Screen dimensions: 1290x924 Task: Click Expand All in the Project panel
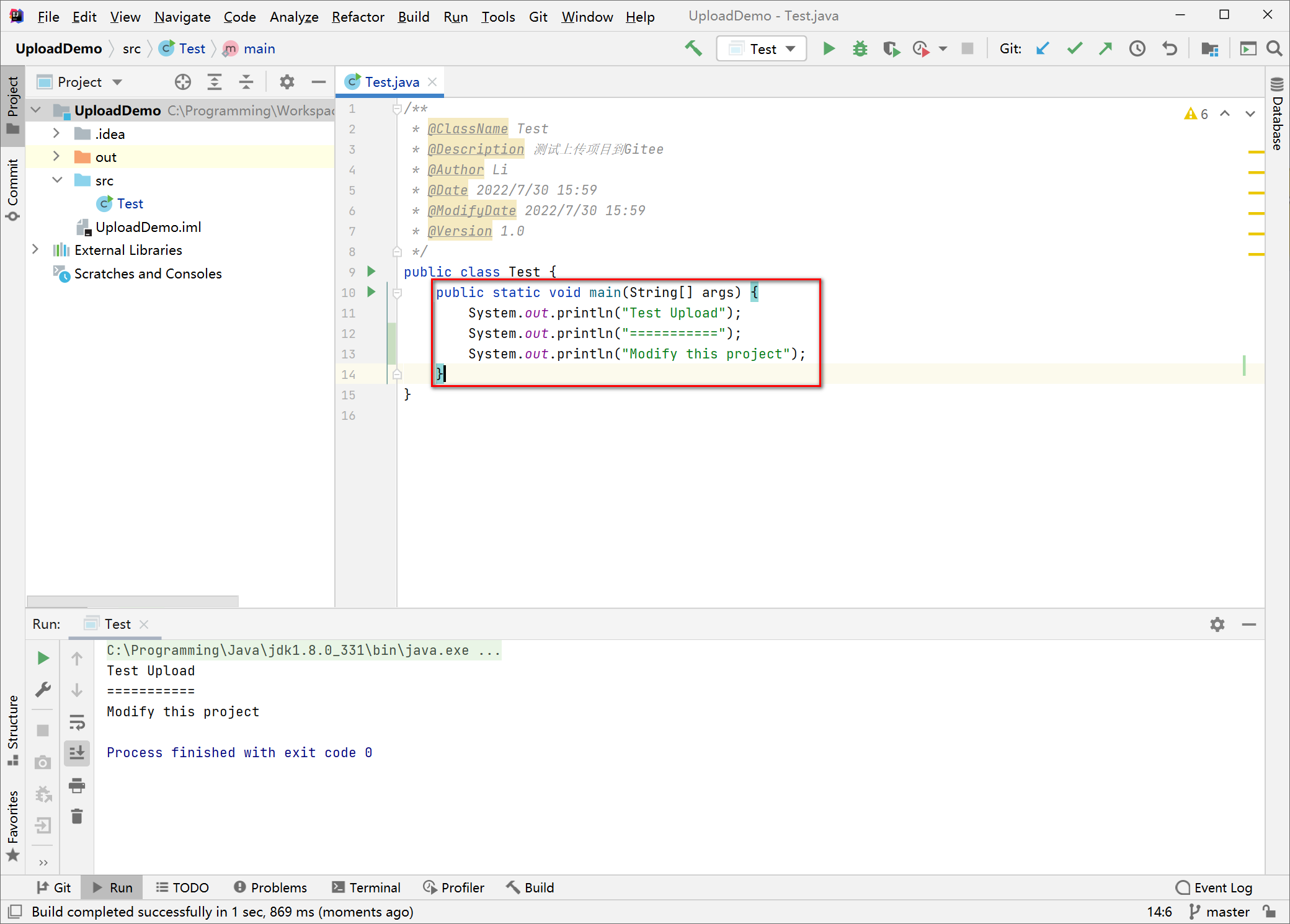(215, 82)
